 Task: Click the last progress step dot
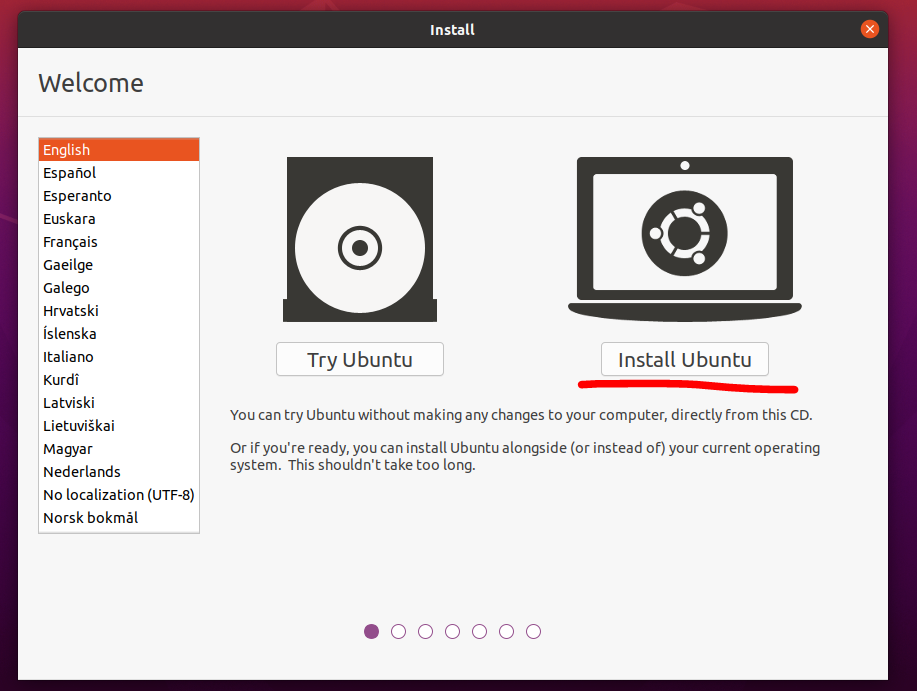533,631
